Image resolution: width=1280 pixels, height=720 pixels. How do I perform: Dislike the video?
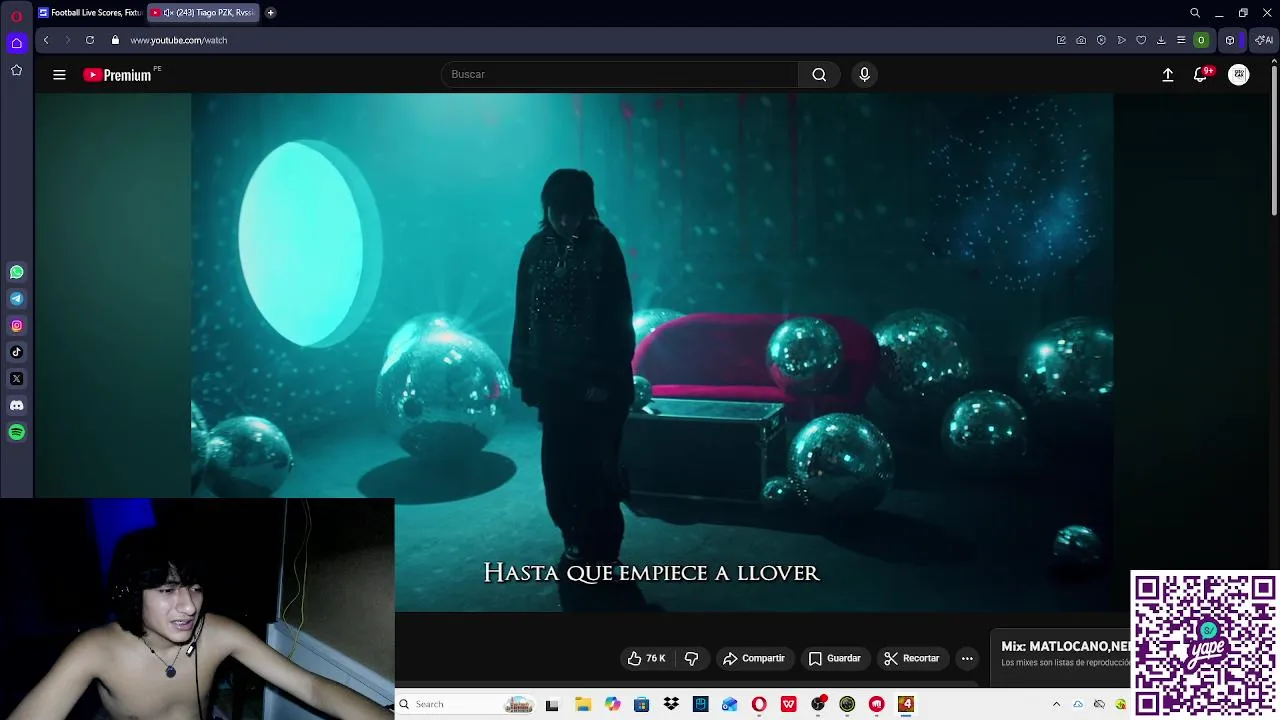click(691, 658)
